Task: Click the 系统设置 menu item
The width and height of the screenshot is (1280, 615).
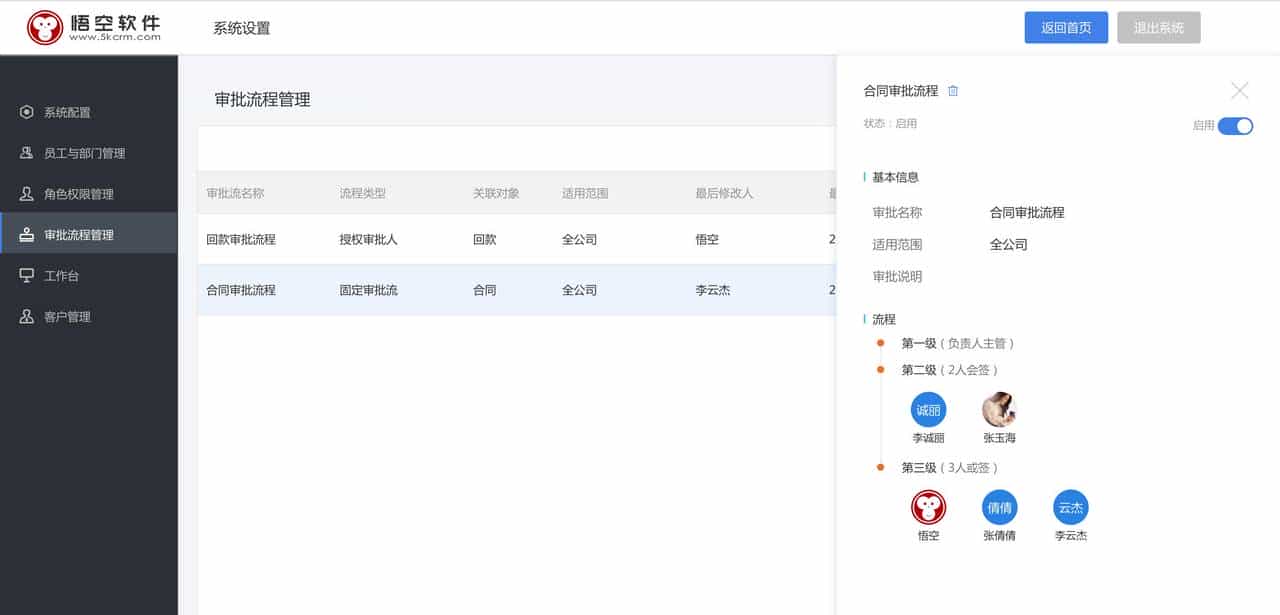Action: coord(240,27)
